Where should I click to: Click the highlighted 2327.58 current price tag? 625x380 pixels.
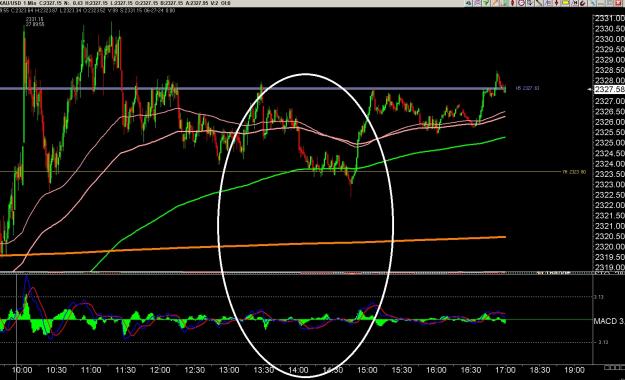609,89
